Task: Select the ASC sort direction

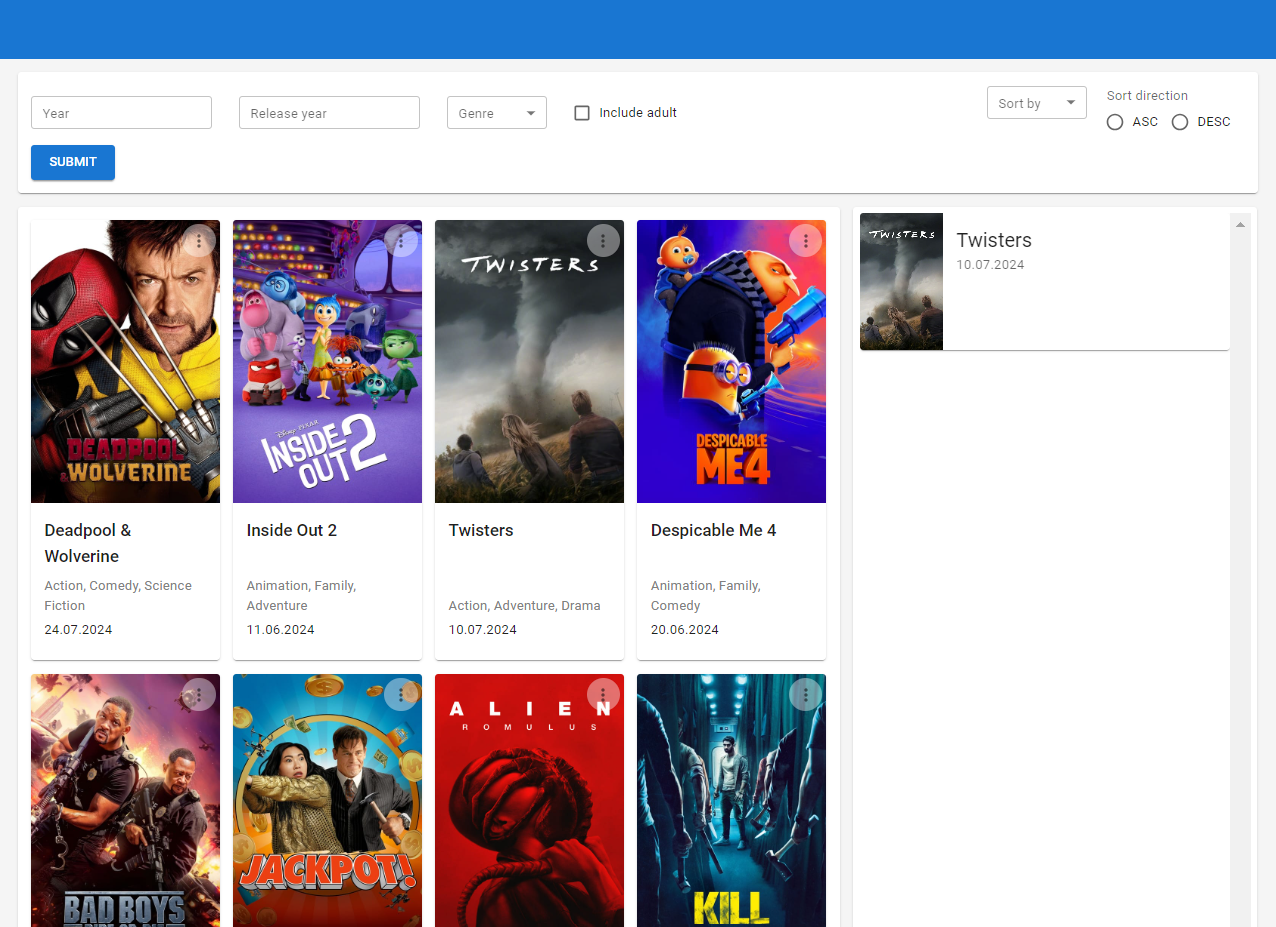Action: pyautogui.click(x=1115, y=122)
